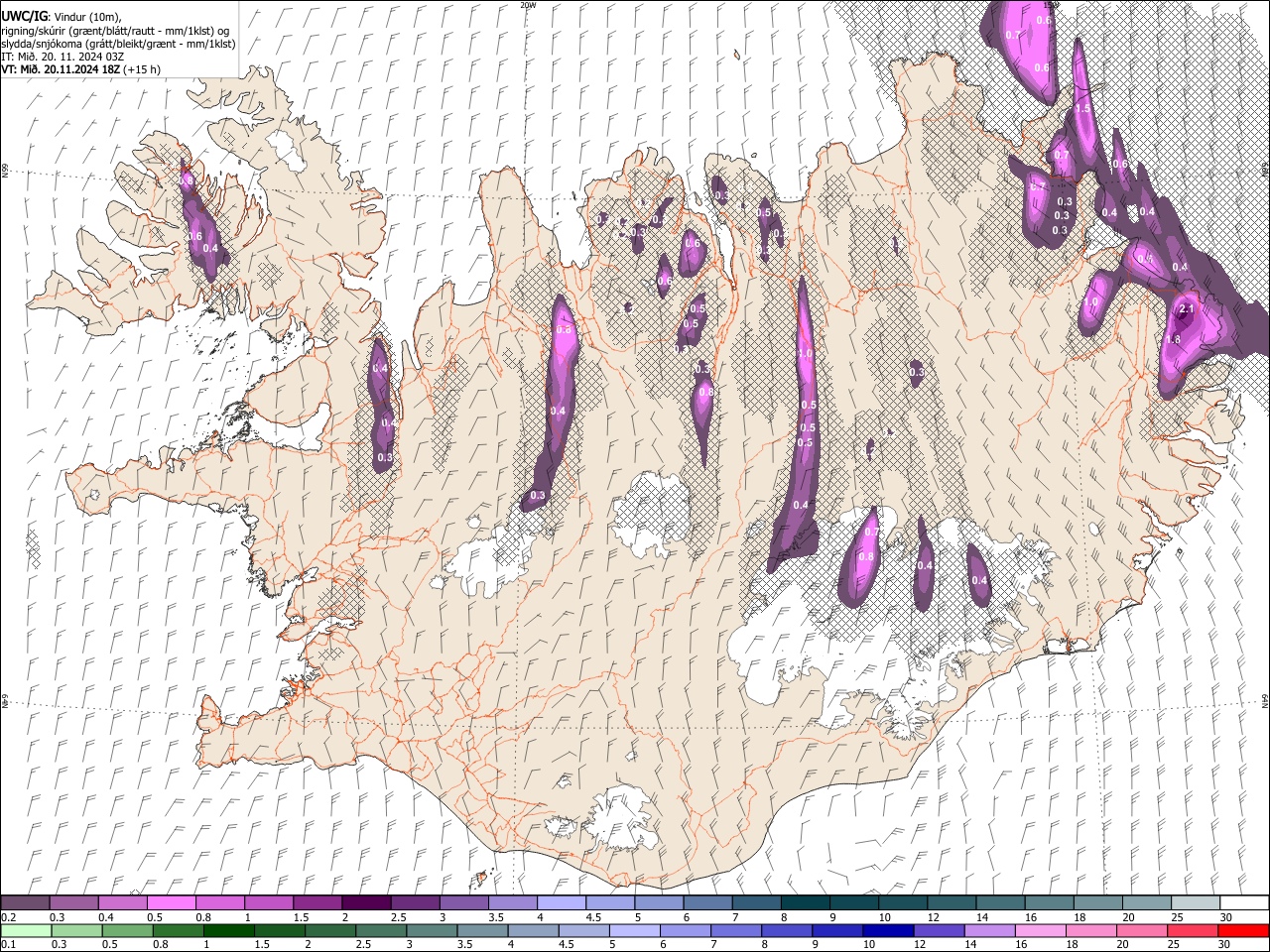Click the 'VT: Mið. 20.11.2024 18Z (+15 h)' line
Screen dimensions: 1270x952
[80, 69]
